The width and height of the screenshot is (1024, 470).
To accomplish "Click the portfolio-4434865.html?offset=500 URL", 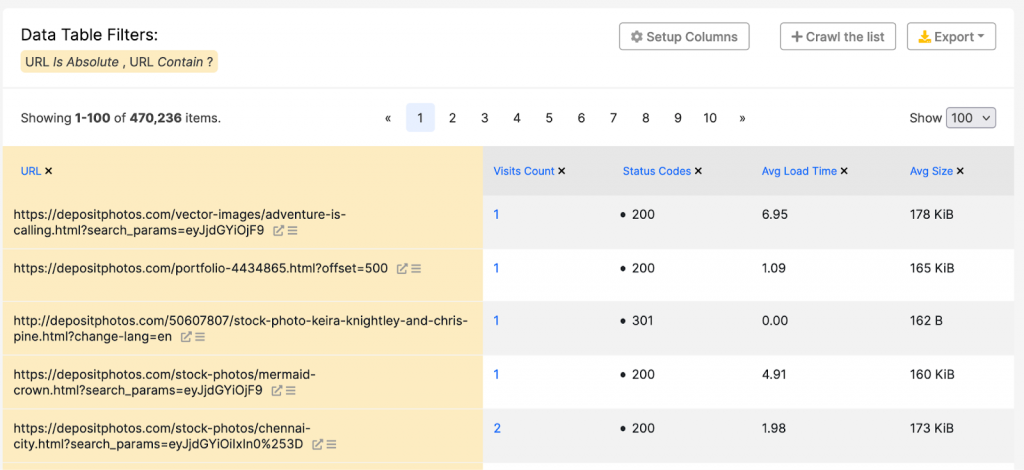I will pos(200,268).
